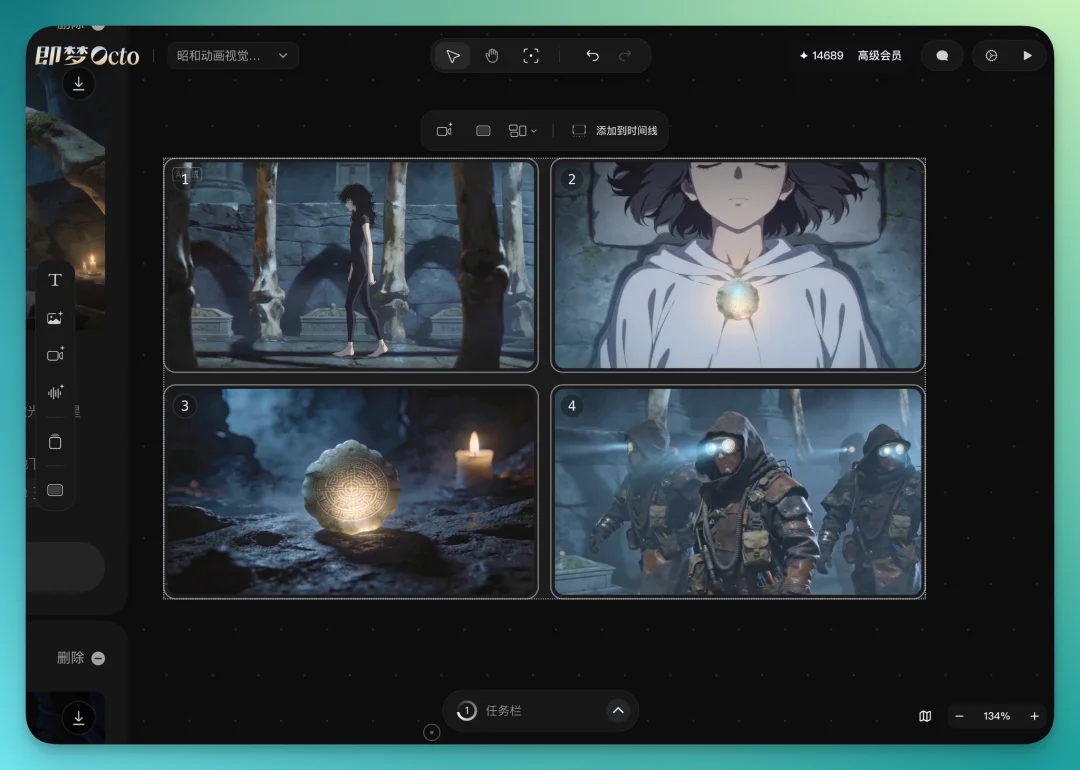Click the fit-to-frame focus tool
This screenshot has height=770, width=1080.
click(x=531, y=56)
